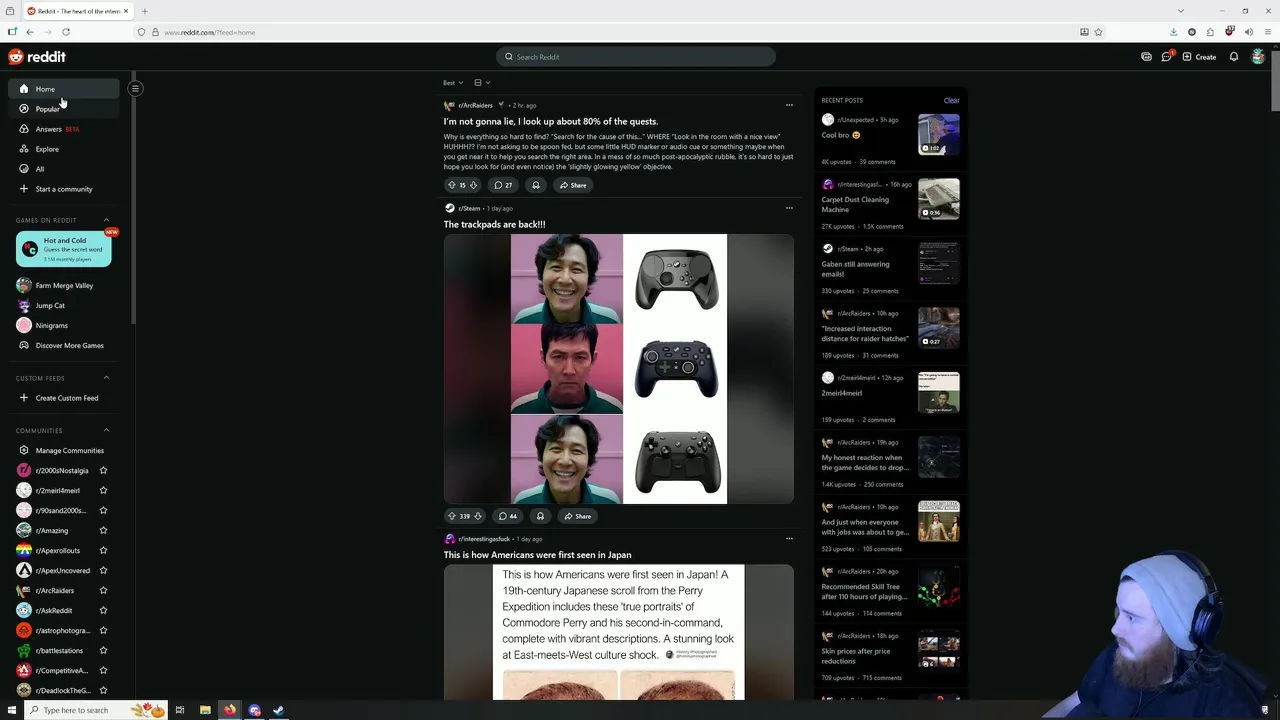Clear the recent posts list
Screen dimensions: 1280x720
click(951, 100)
